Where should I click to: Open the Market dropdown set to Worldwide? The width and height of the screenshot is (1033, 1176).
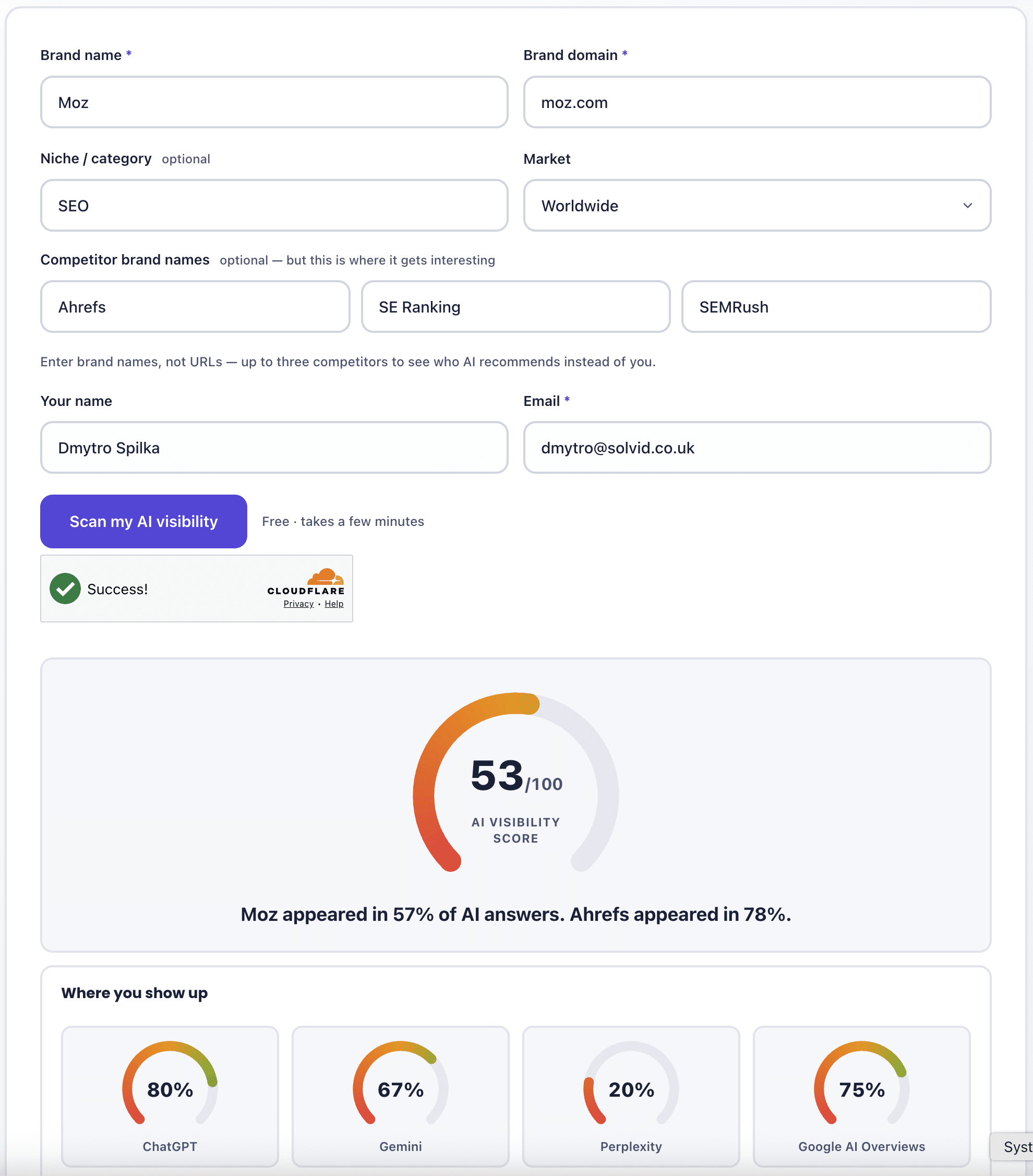click(x=757, y=206)
